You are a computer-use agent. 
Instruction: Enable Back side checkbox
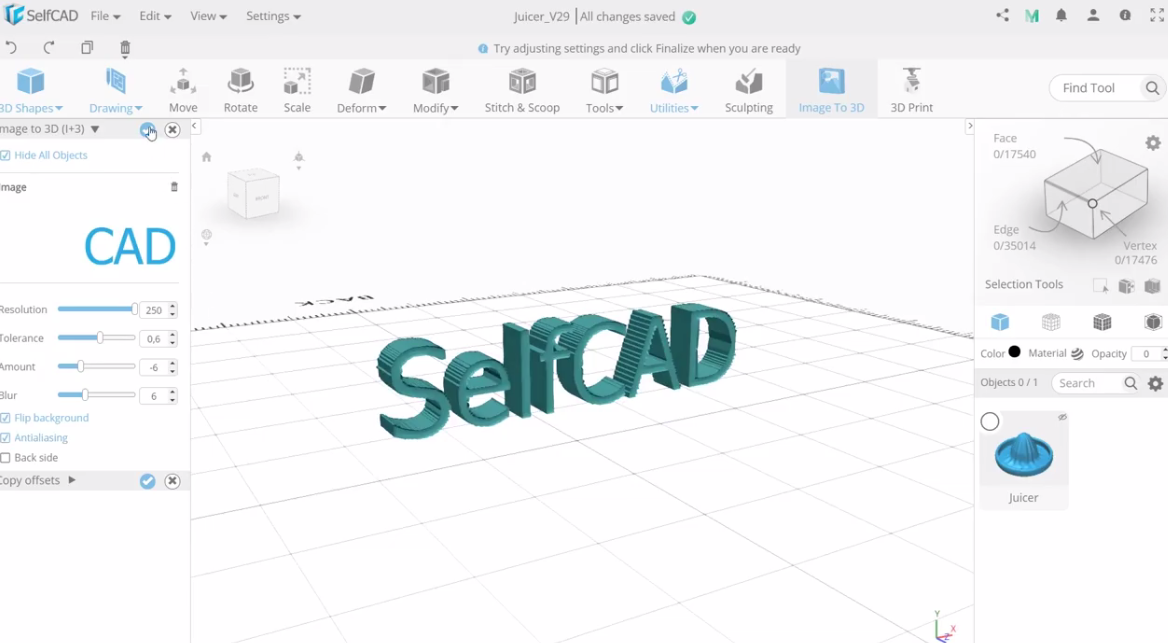[x=5, y=458]
